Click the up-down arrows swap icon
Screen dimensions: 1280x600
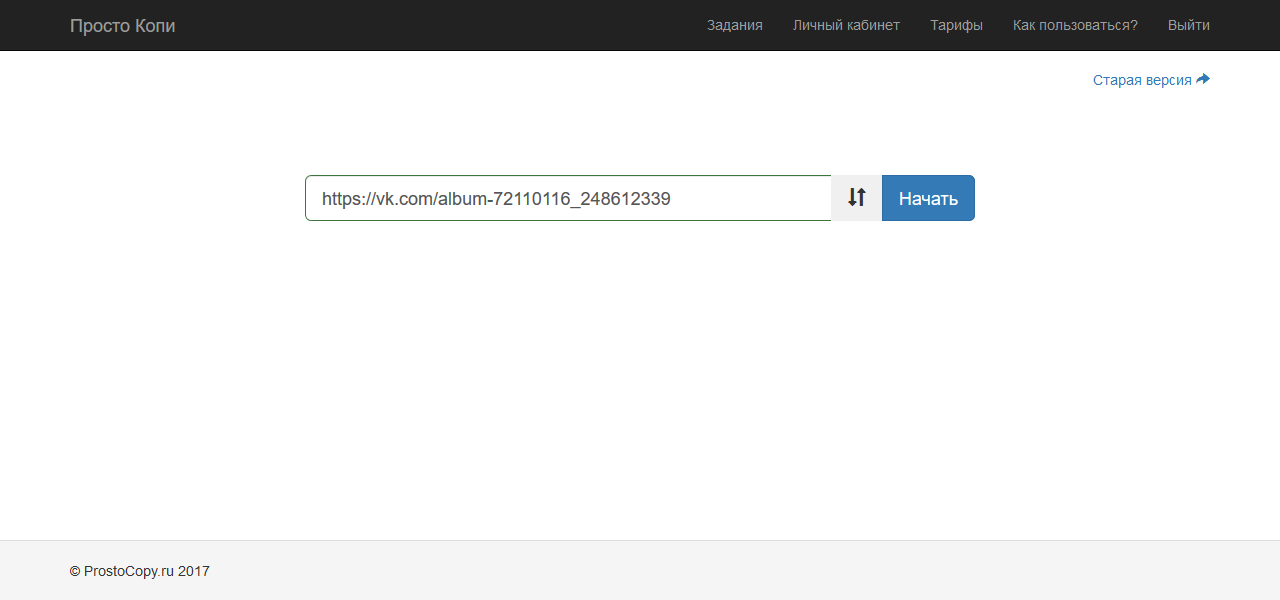856,198
